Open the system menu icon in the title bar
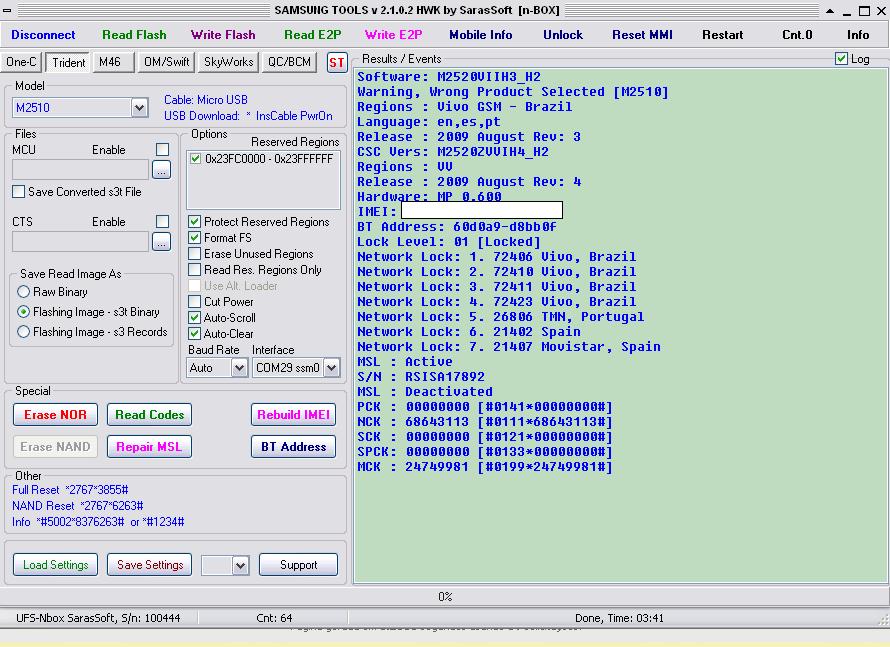This screenshot has width=890, height=647. [x=7, y=10]
